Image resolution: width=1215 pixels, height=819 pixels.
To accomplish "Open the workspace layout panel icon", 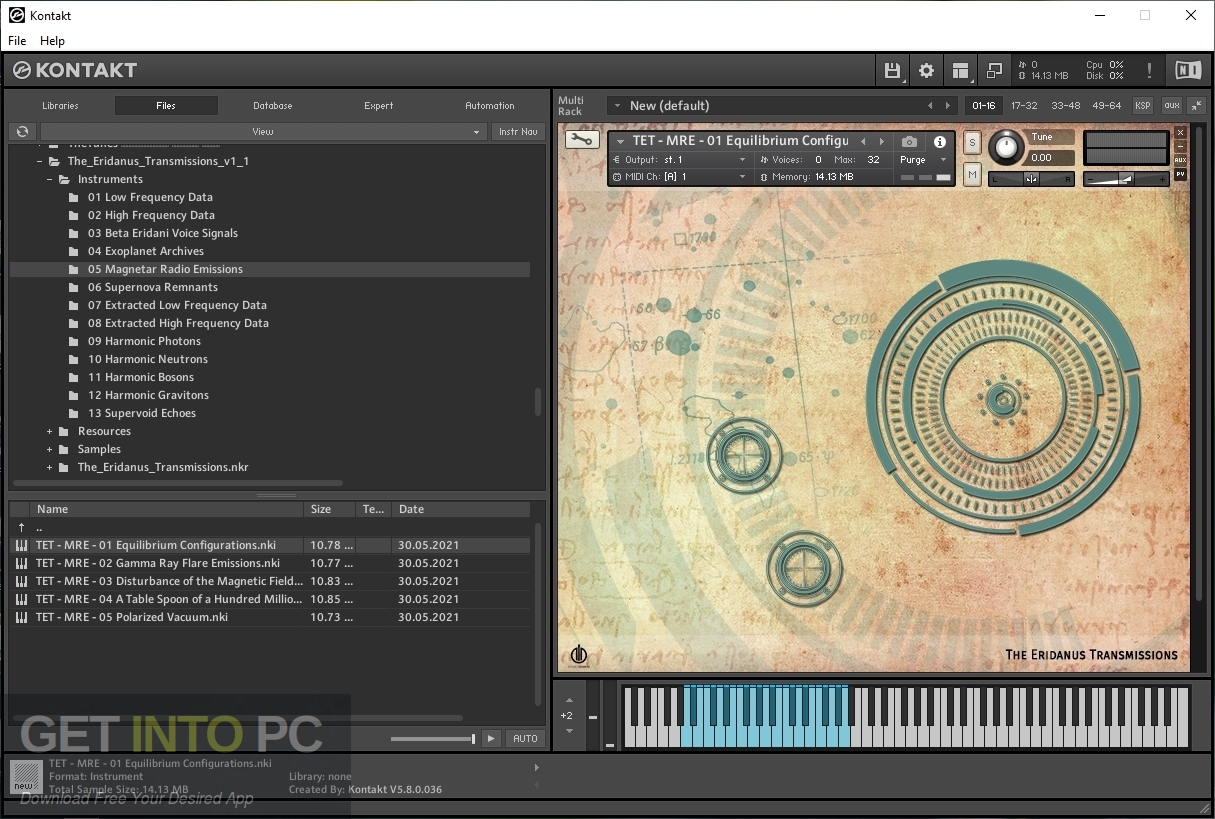I will click(960, 70).
